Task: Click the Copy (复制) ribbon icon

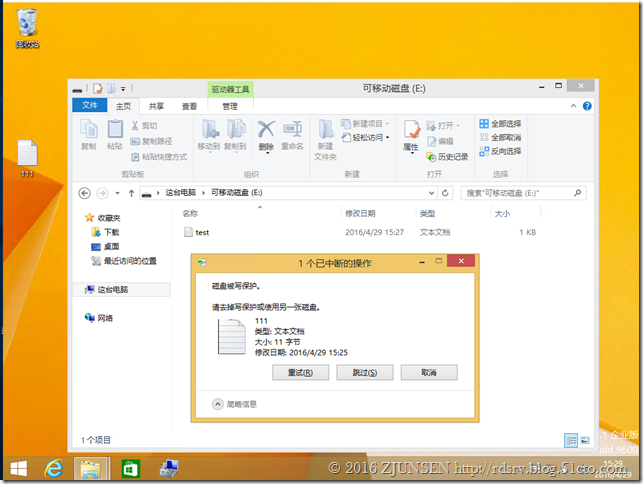Action: pos(89,135)
